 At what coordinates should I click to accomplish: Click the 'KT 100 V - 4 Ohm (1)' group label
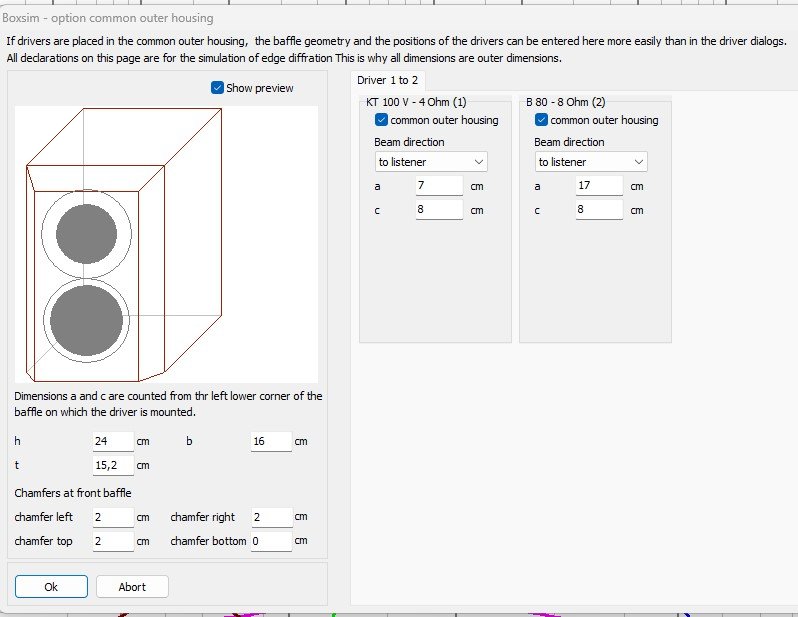pos(416,102)
